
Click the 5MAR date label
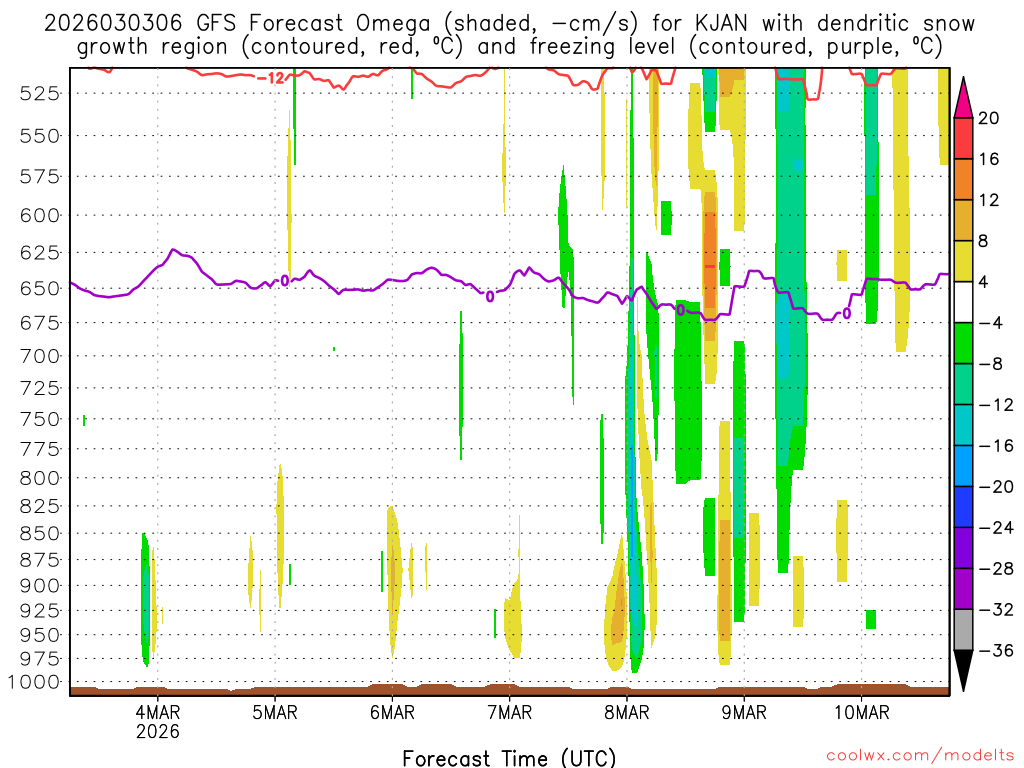pos(275,711)
